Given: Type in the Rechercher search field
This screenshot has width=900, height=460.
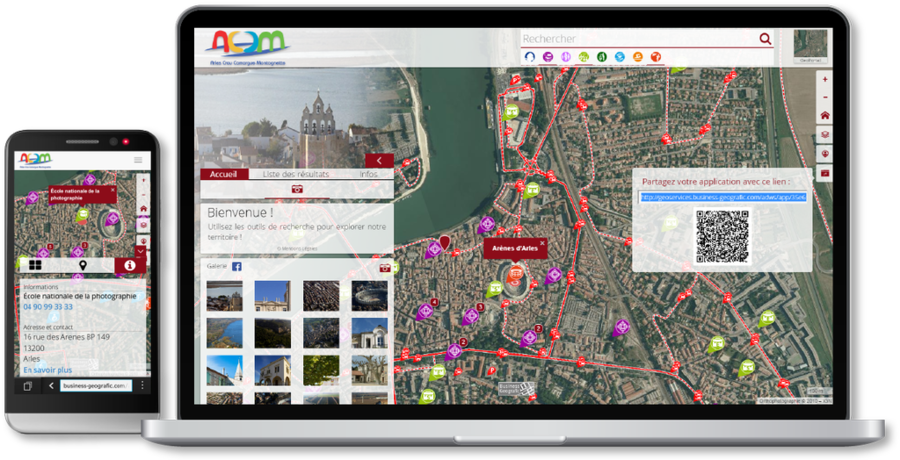Looking at the screenshot, I should point(638,39).
